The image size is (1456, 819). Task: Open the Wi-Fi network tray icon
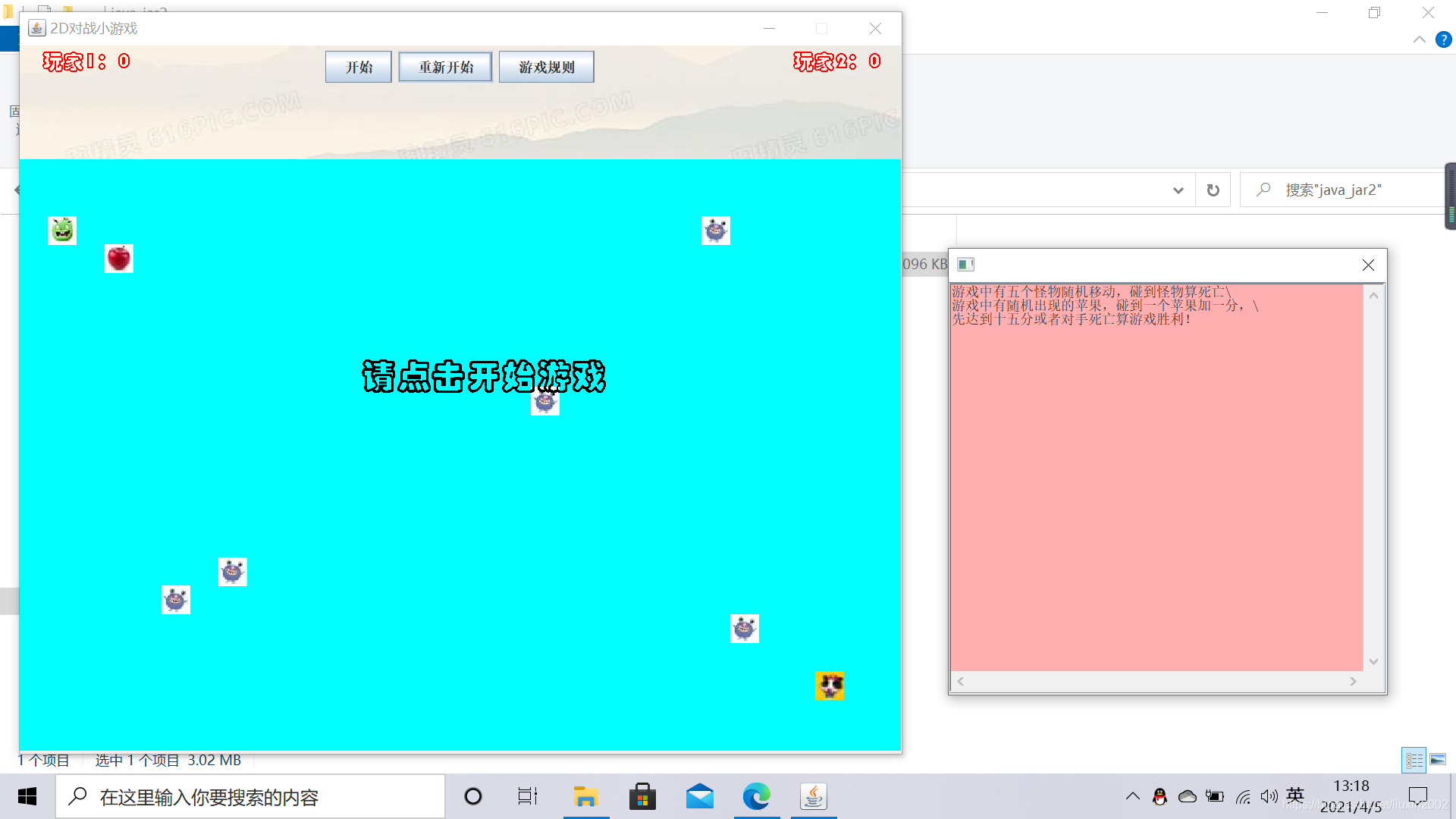1243,796
